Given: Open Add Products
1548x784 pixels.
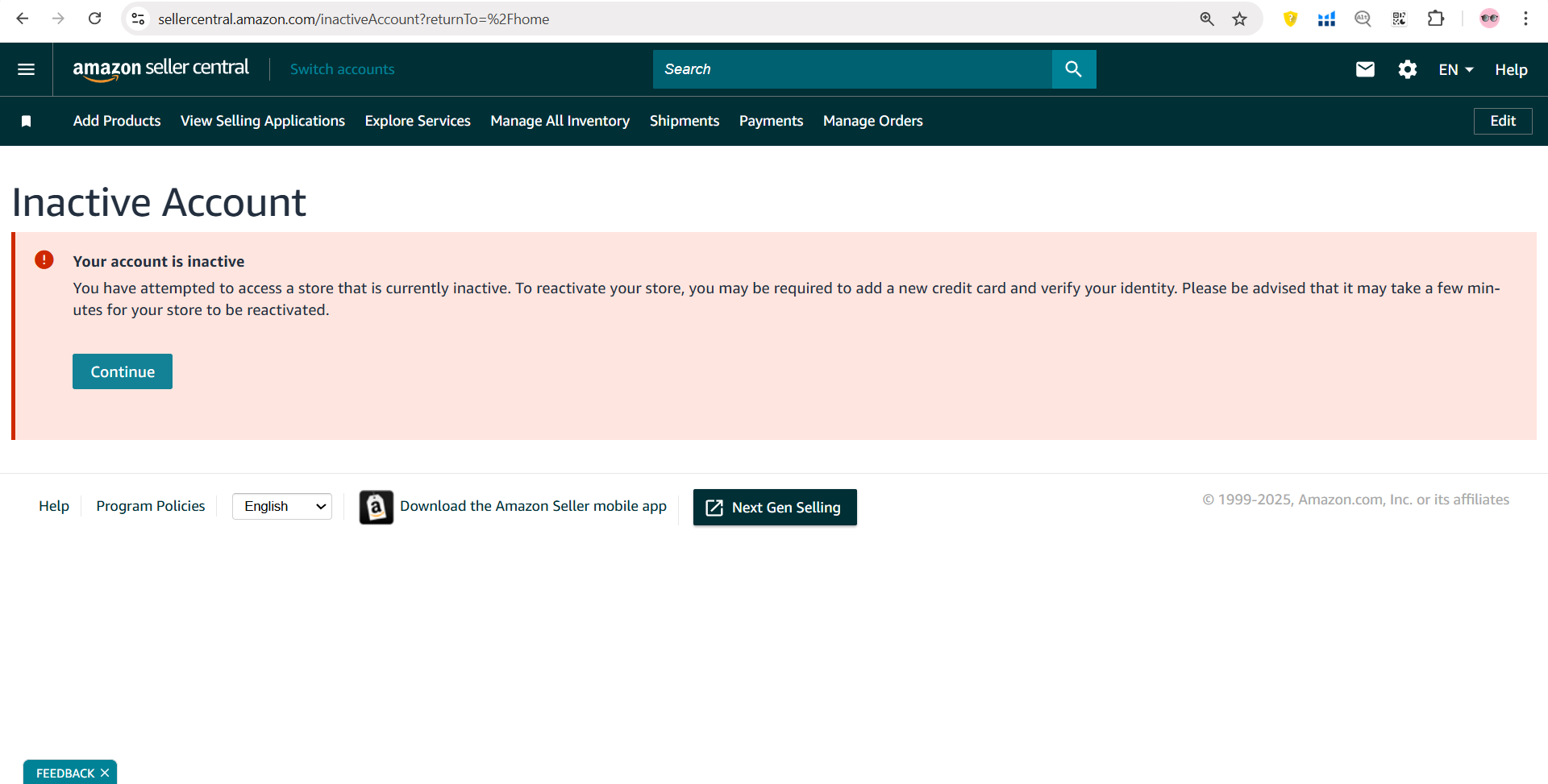Looking at the screenshot, I should (x=117, y=121).
